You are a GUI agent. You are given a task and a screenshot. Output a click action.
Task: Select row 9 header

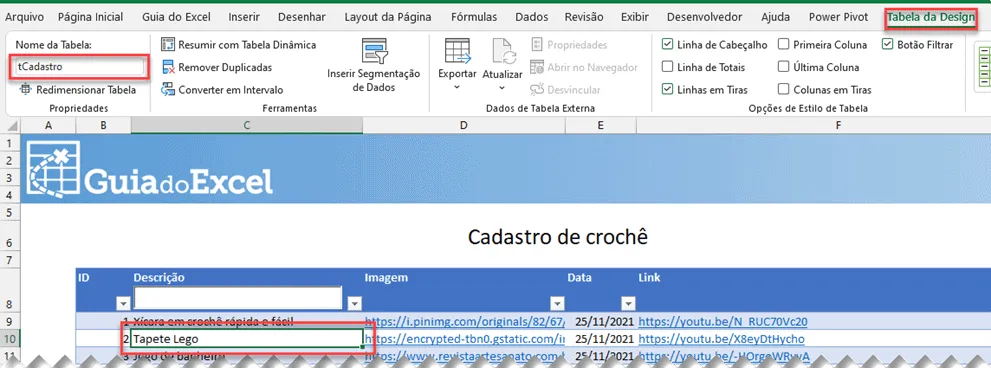[9, 321]
